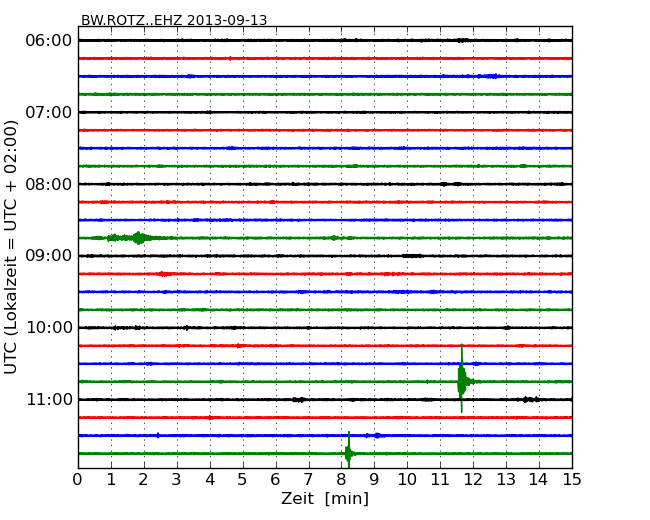Click the large green seismic spike near minute 11.6
Viewport: 650px width, 520px height.
click(462, 378)
